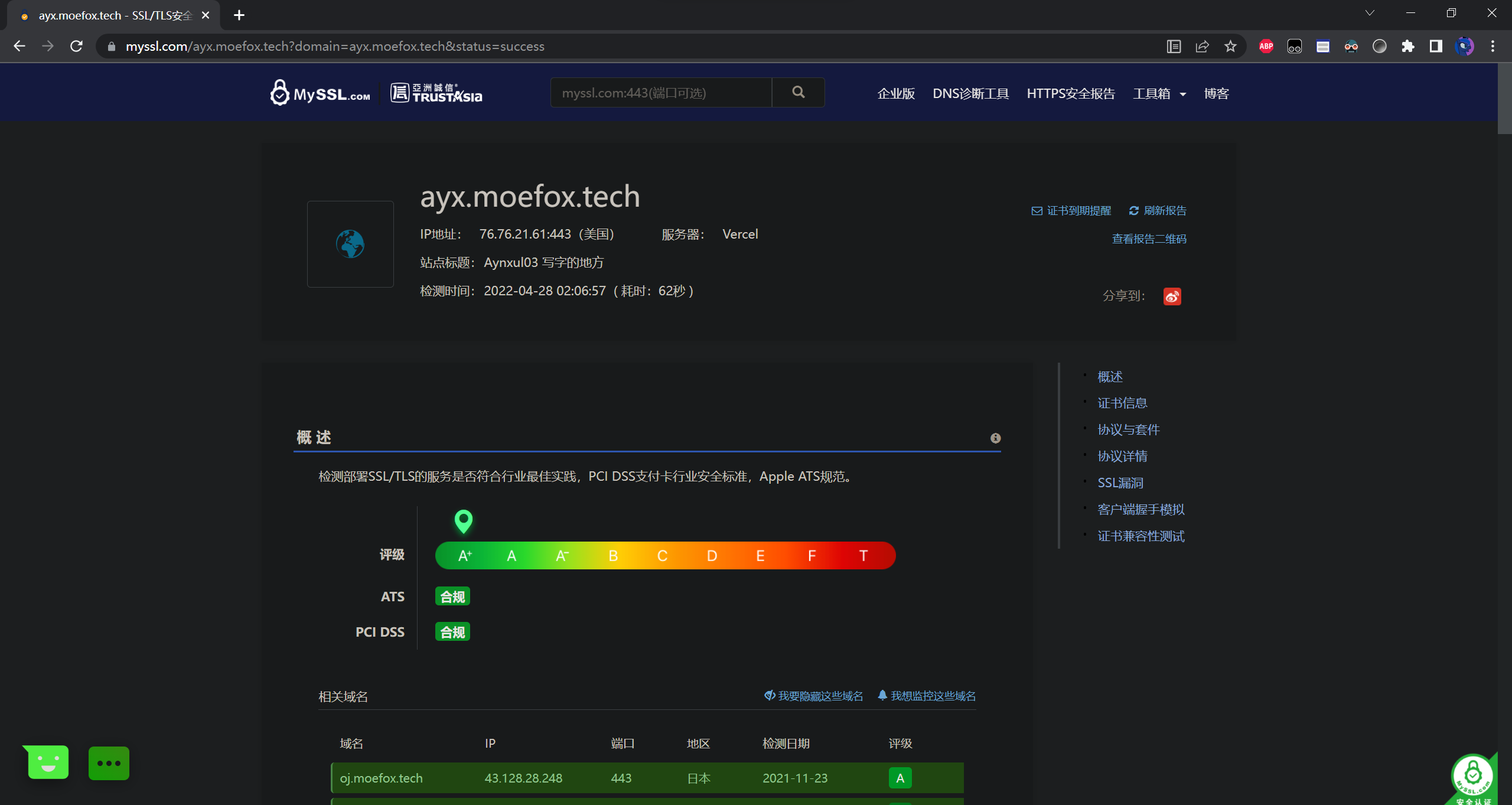Image resolution: width=1512 pixels, height=805 pixels.
Task: Open the green smiley chat widget
Action: pyautogui.click(x=48, y=762)
